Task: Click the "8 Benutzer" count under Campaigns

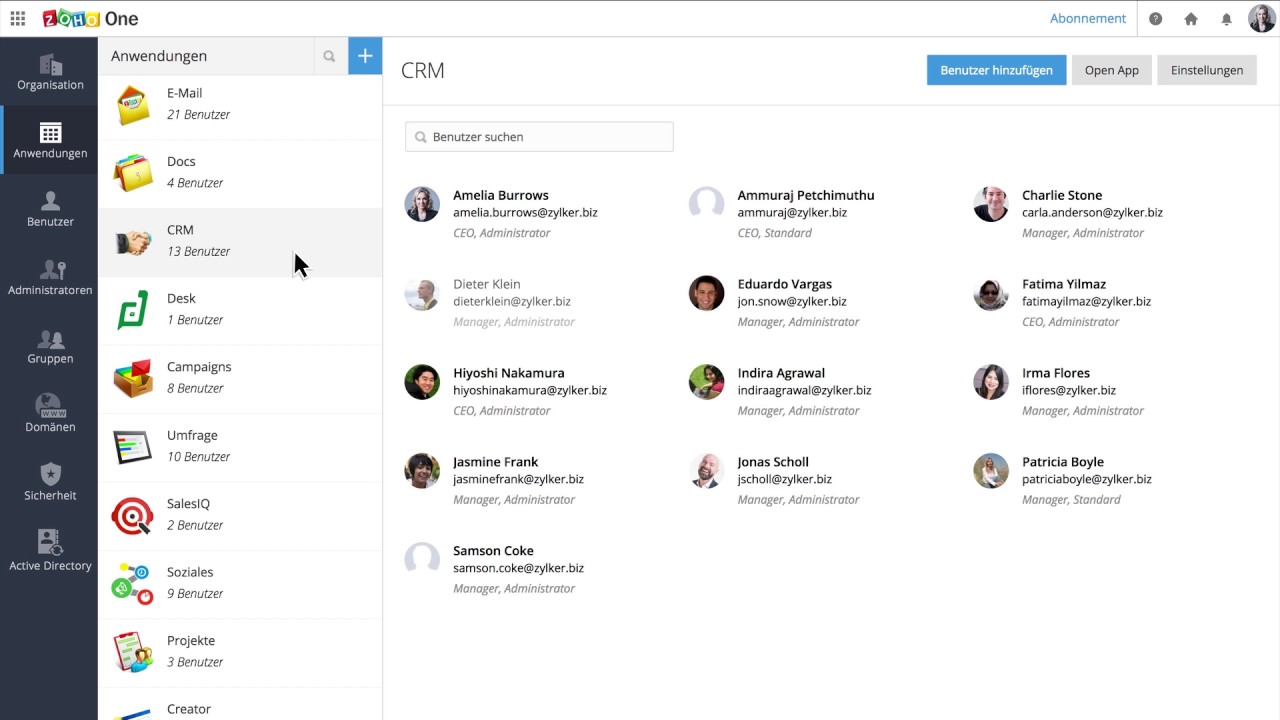Action: 195,389
